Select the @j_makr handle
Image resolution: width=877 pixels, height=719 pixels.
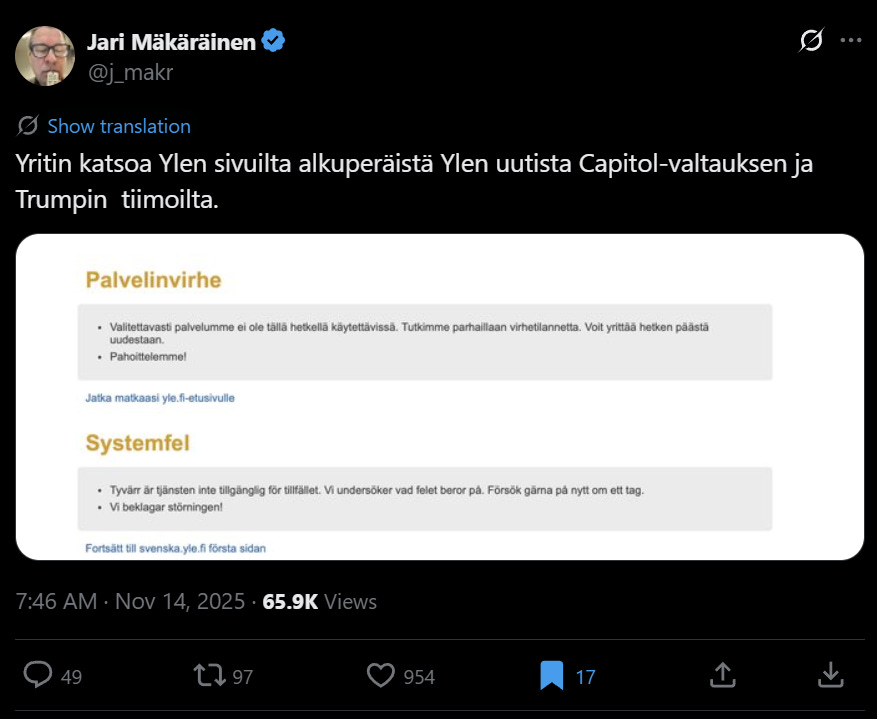129,72
